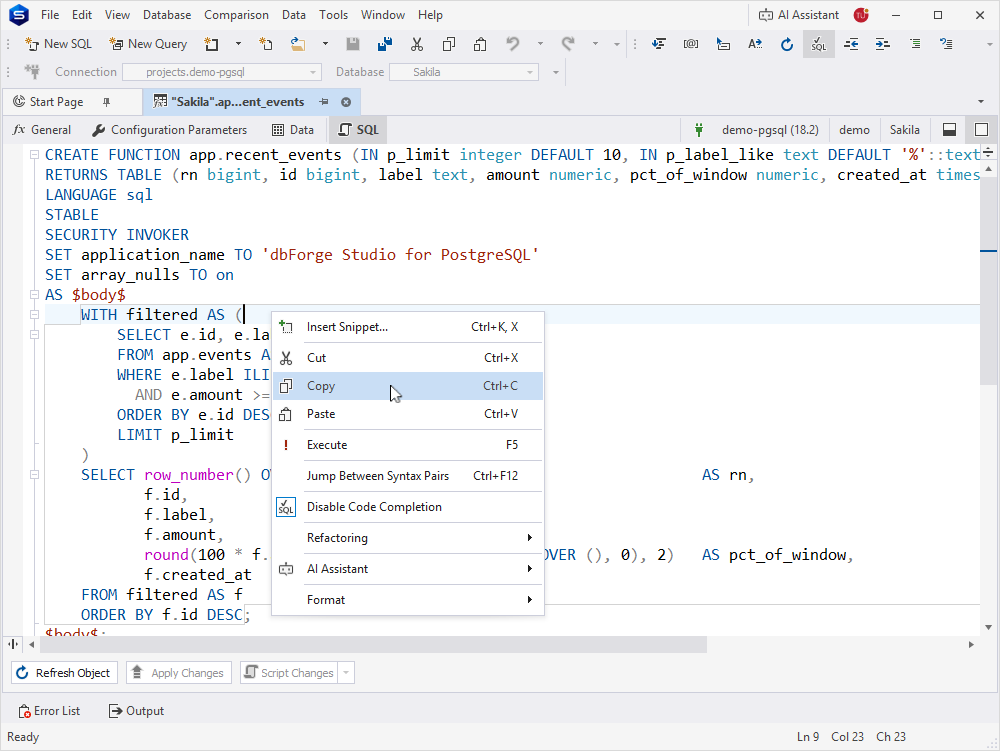
Task: Open the Output panel
Action: coord(136,711)
